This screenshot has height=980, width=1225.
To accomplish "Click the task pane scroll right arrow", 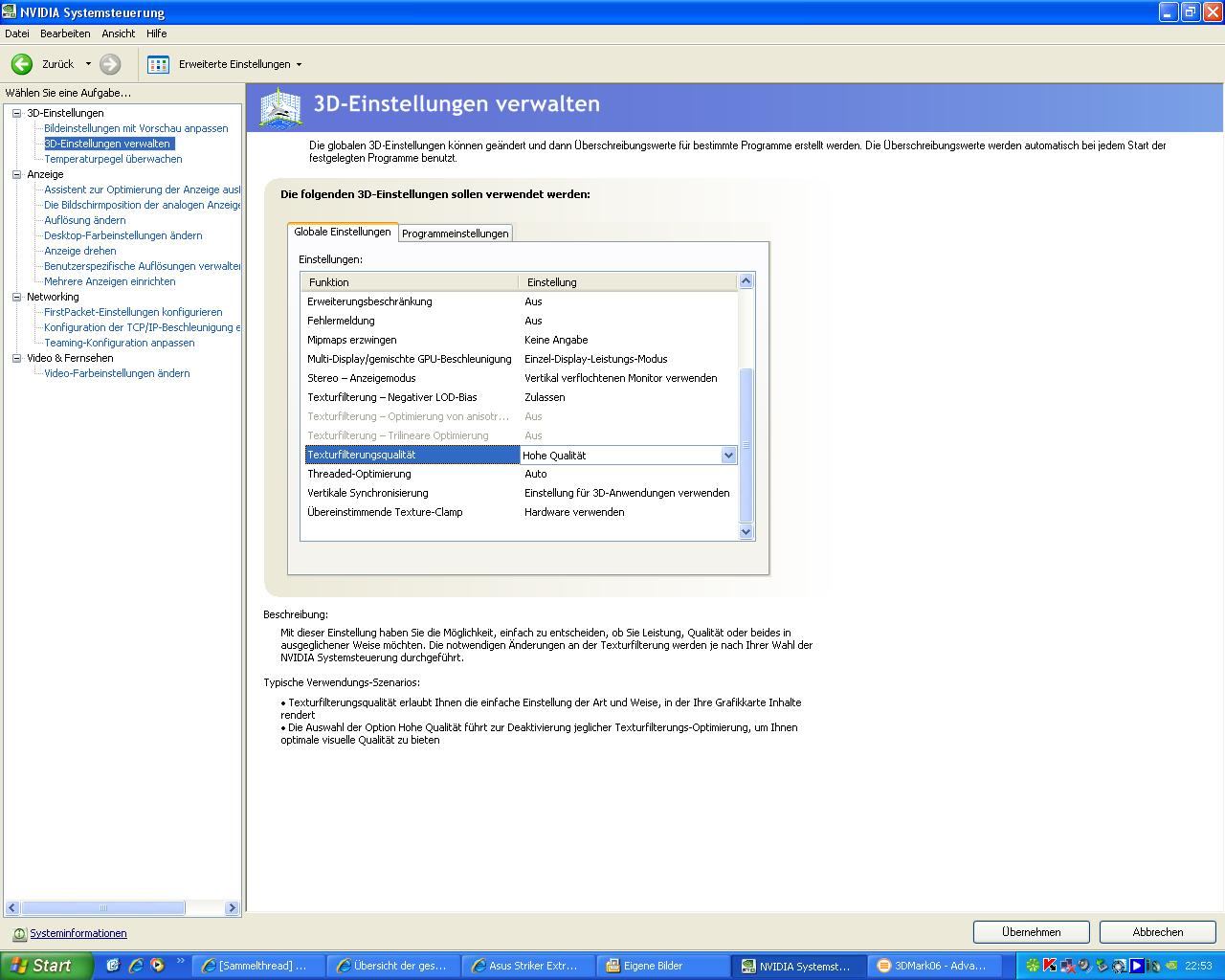I will click(232, 907).
